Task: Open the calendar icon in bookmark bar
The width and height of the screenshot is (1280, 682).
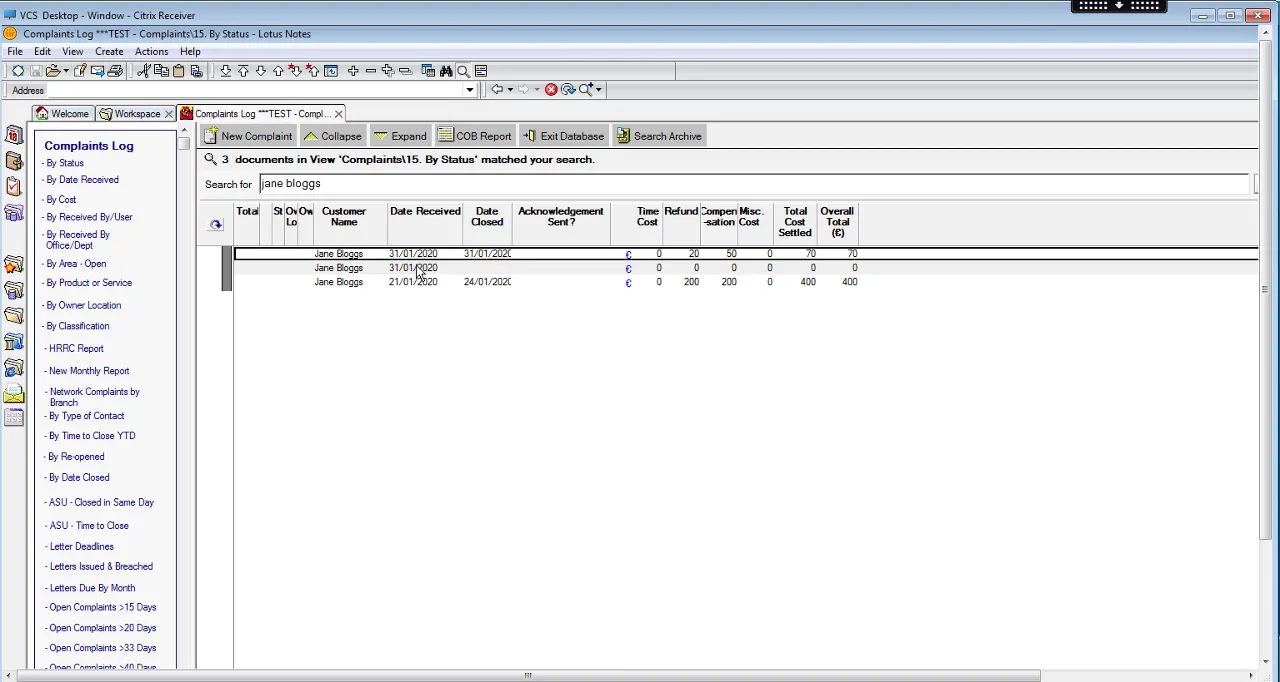Action: coord(14,135)
